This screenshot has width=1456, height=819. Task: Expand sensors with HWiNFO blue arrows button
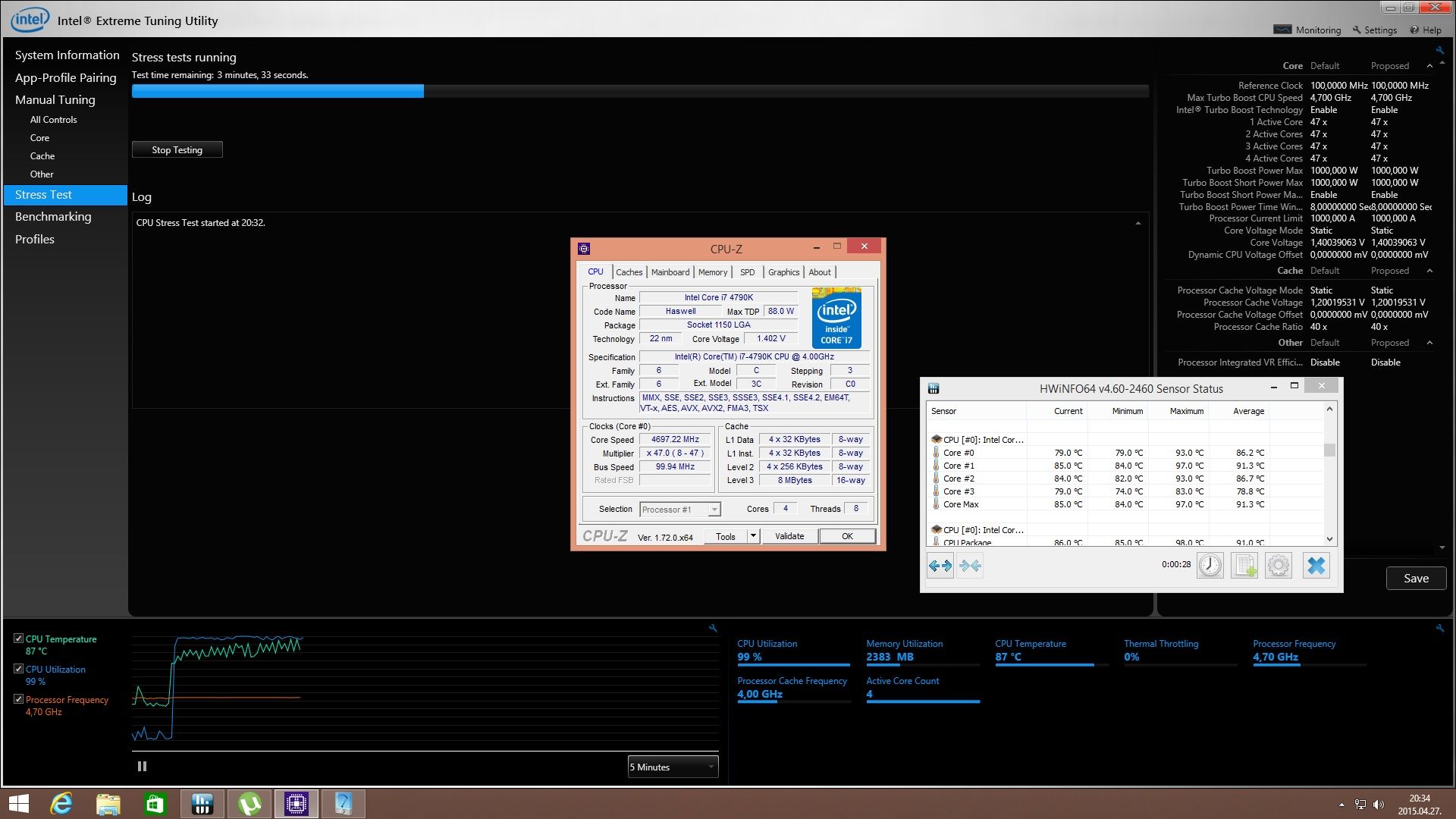[940, 566]
